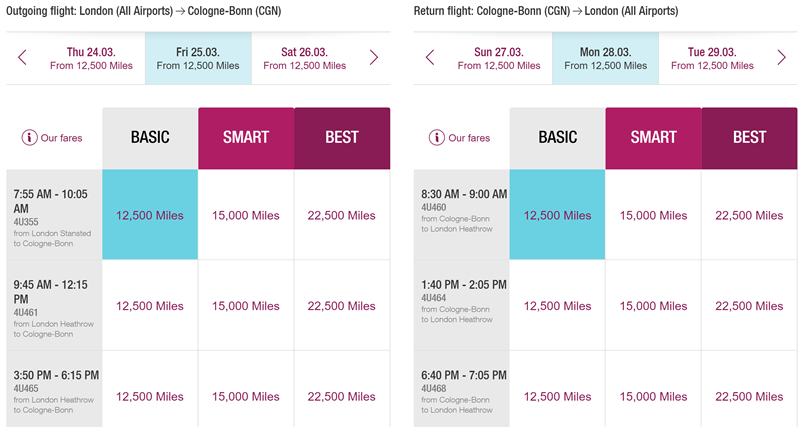This screenshot has width=800, height=427.
Task: Select Mon 28.03. return date tab
Action: point(605,58)
